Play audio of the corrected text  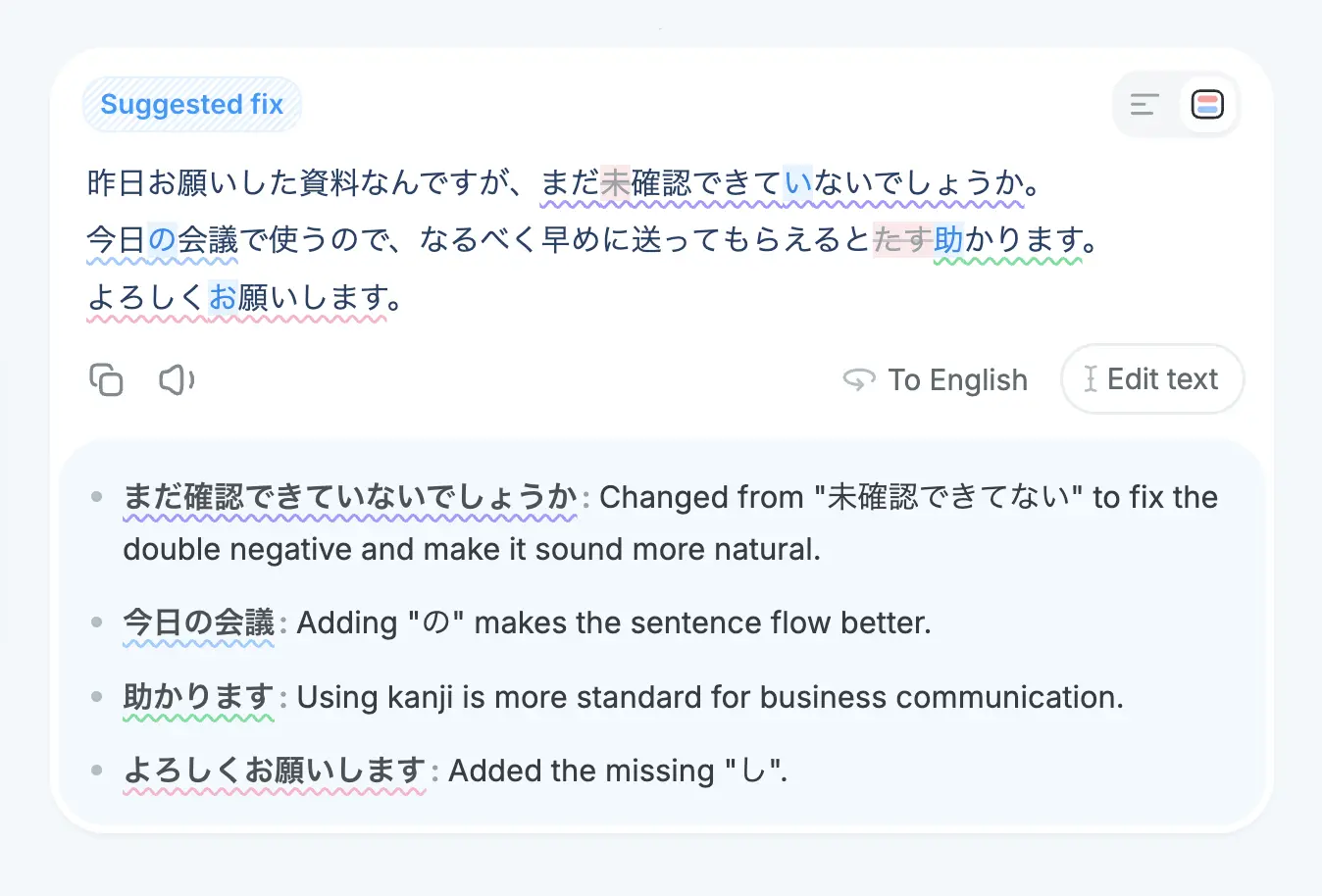coord(177,379)
